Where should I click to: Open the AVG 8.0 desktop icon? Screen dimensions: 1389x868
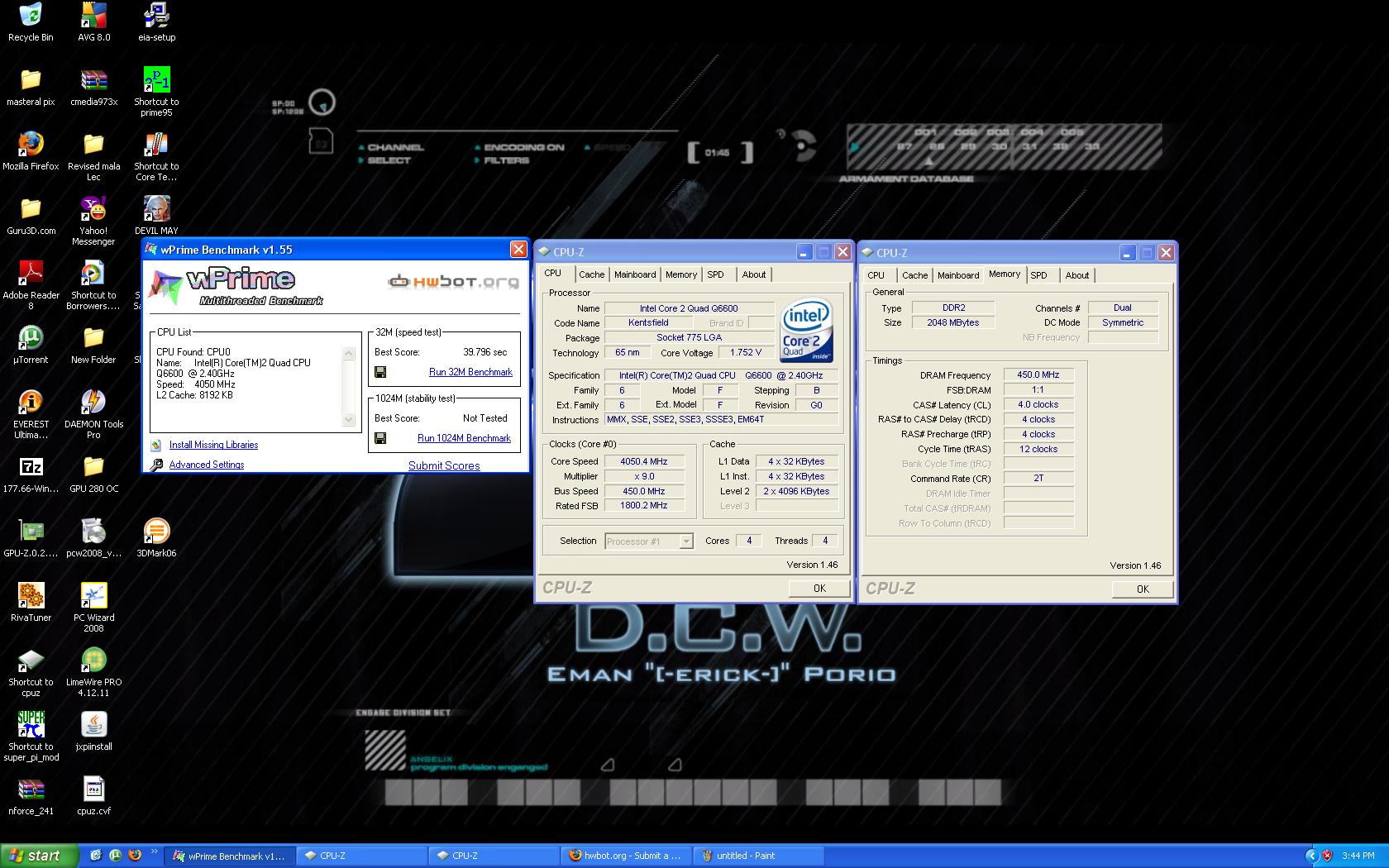(93, 16)
